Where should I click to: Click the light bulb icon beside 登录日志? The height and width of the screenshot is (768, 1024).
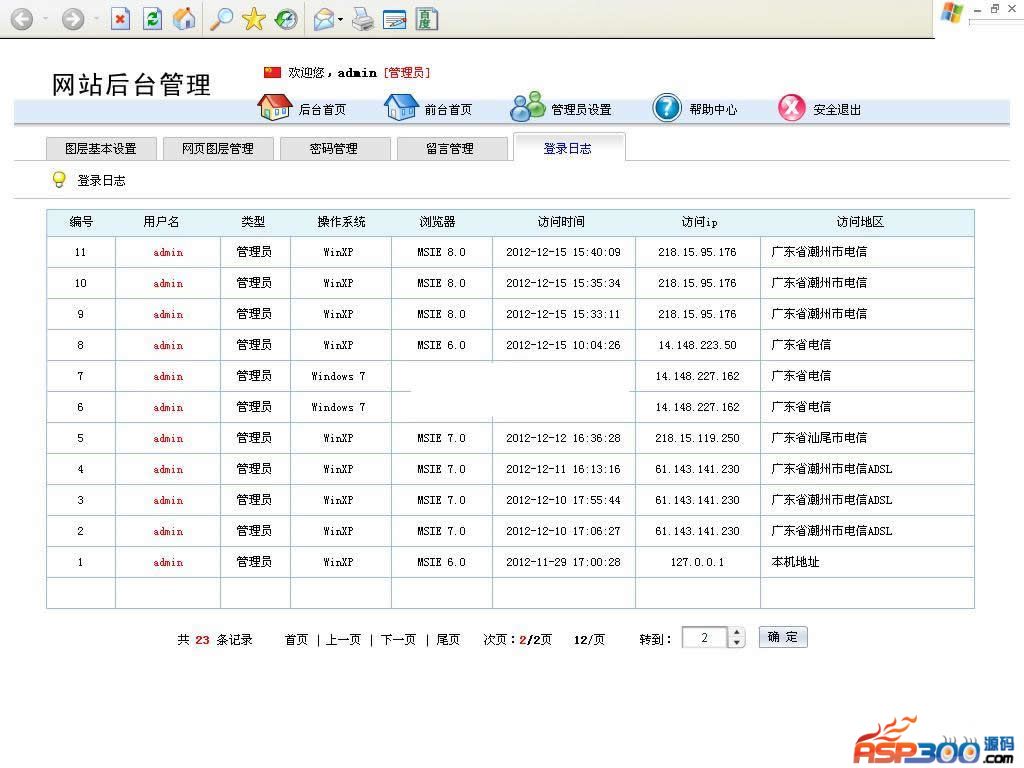point(59,180)
